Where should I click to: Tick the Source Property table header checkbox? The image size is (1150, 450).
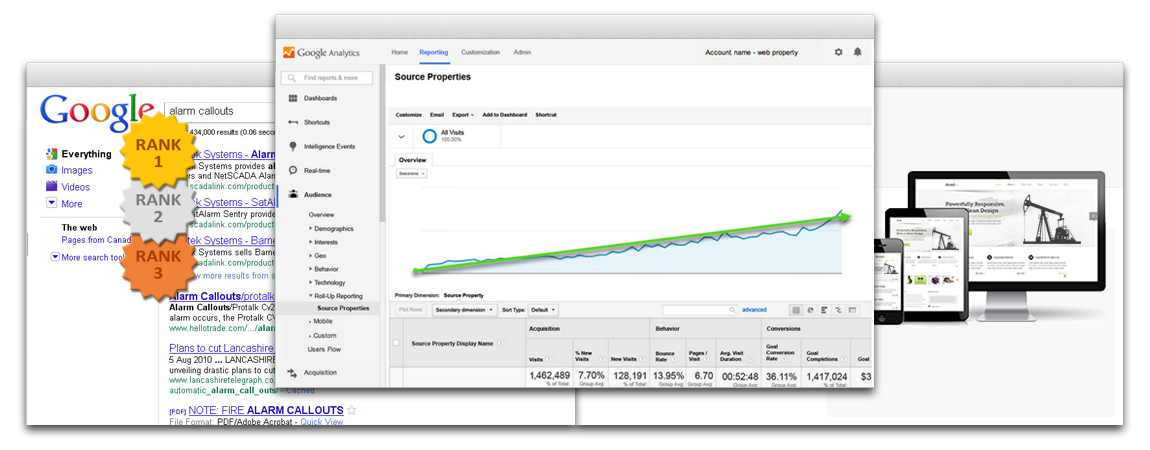coord(396,343)
